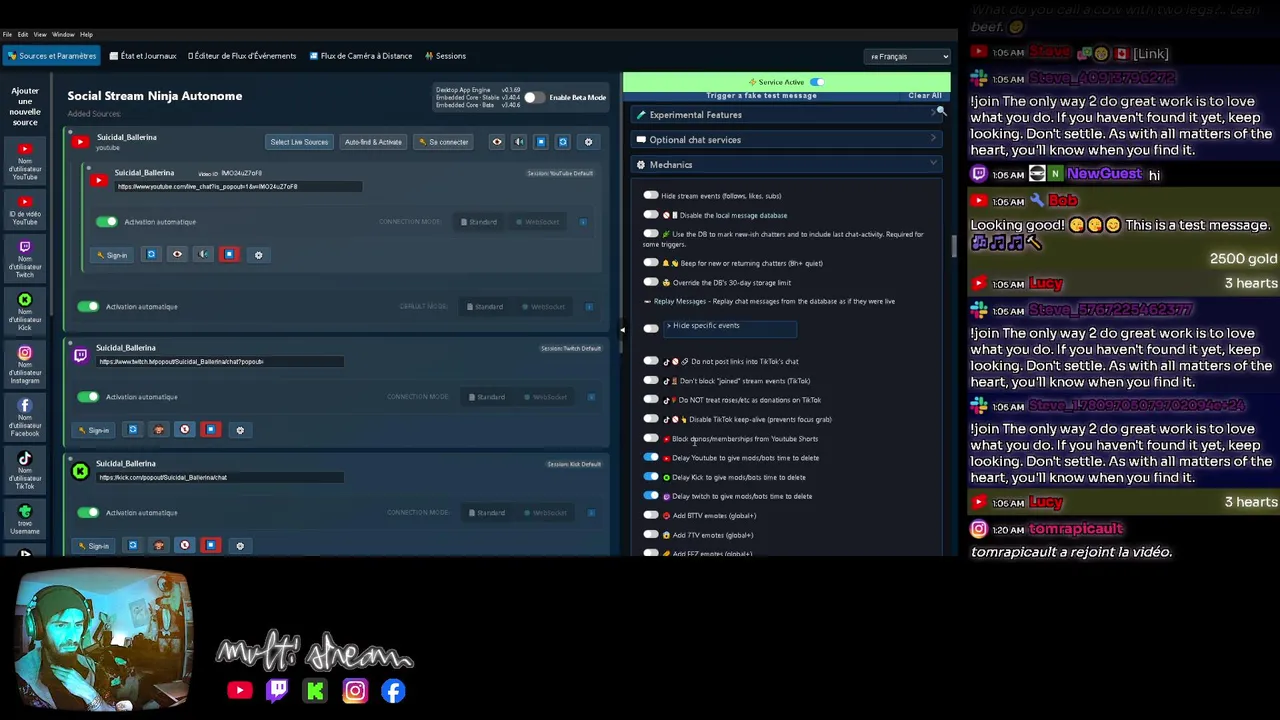Viewport: 1280px width, 720px height.
Task: Toggle Delay Kick to give mods time
Action: coord(651,477)
